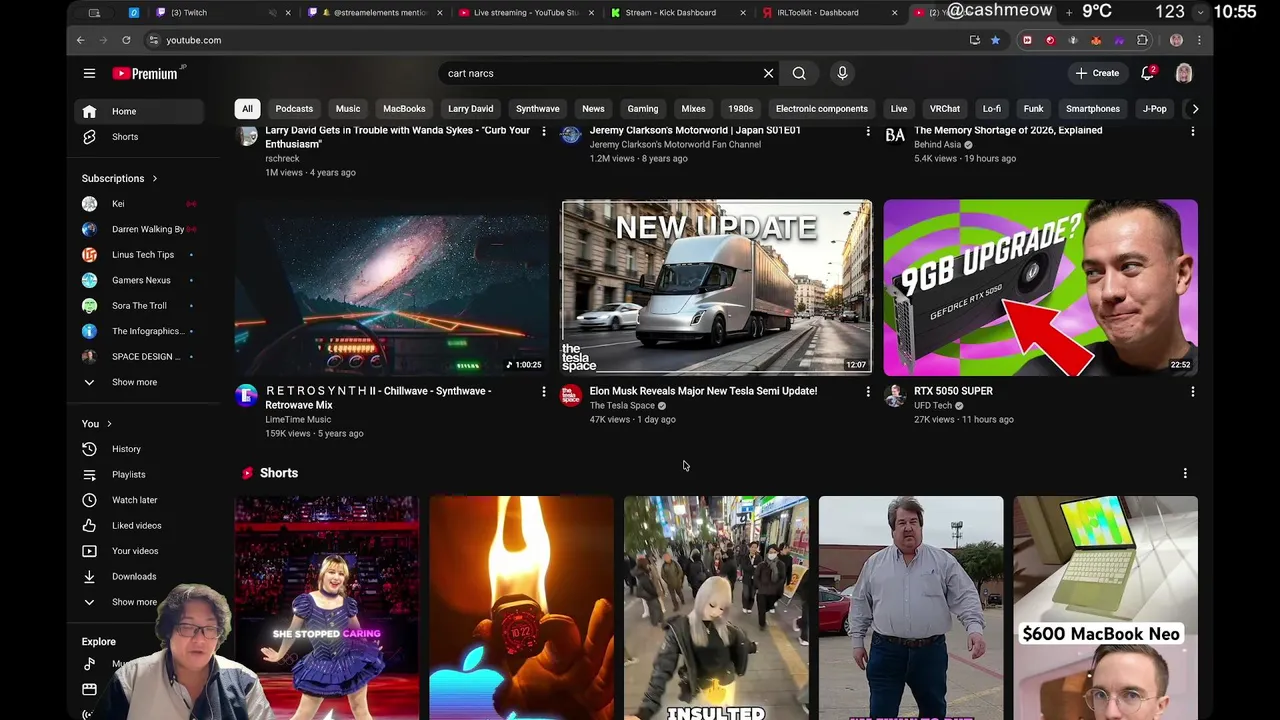The image size is (1280, 720).
Task: Select the Synthwave filter chip
Action: [x=538, y=109]
